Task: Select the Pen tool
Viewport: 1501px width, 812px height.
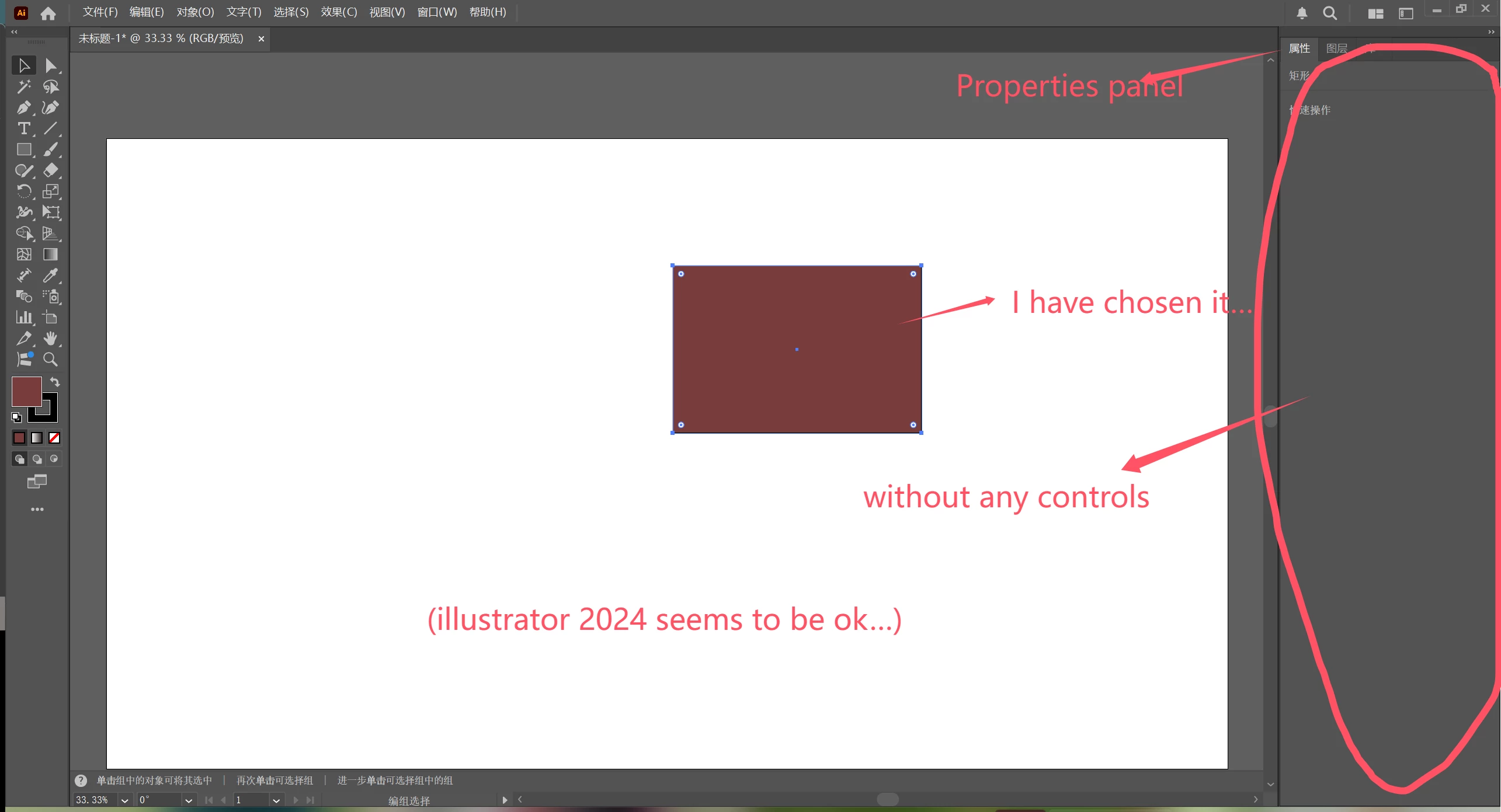Action: click(x=23, y=107)
